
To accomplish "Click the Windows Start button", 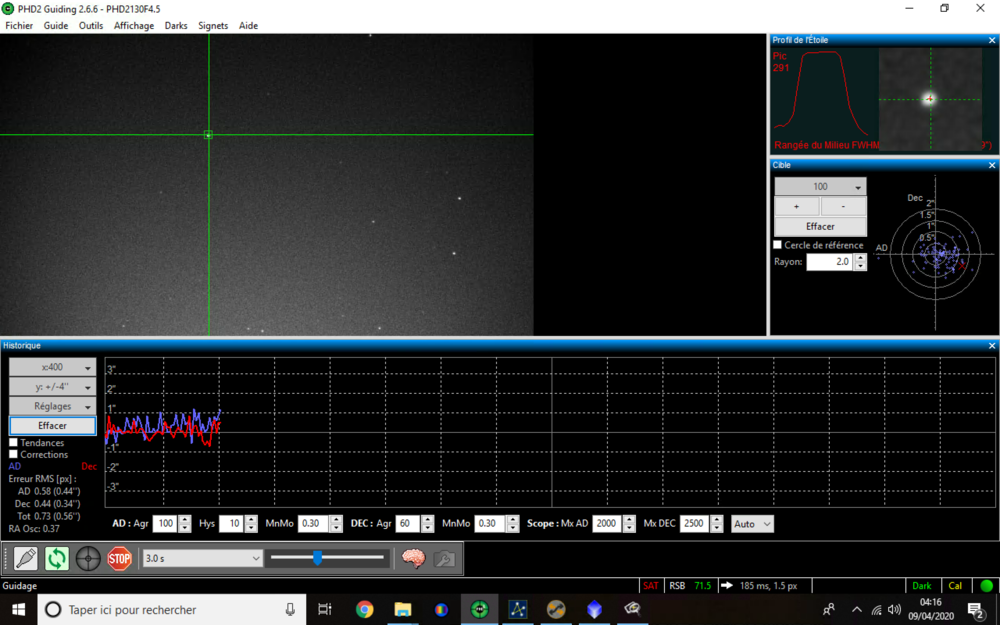I will (18, 610).
